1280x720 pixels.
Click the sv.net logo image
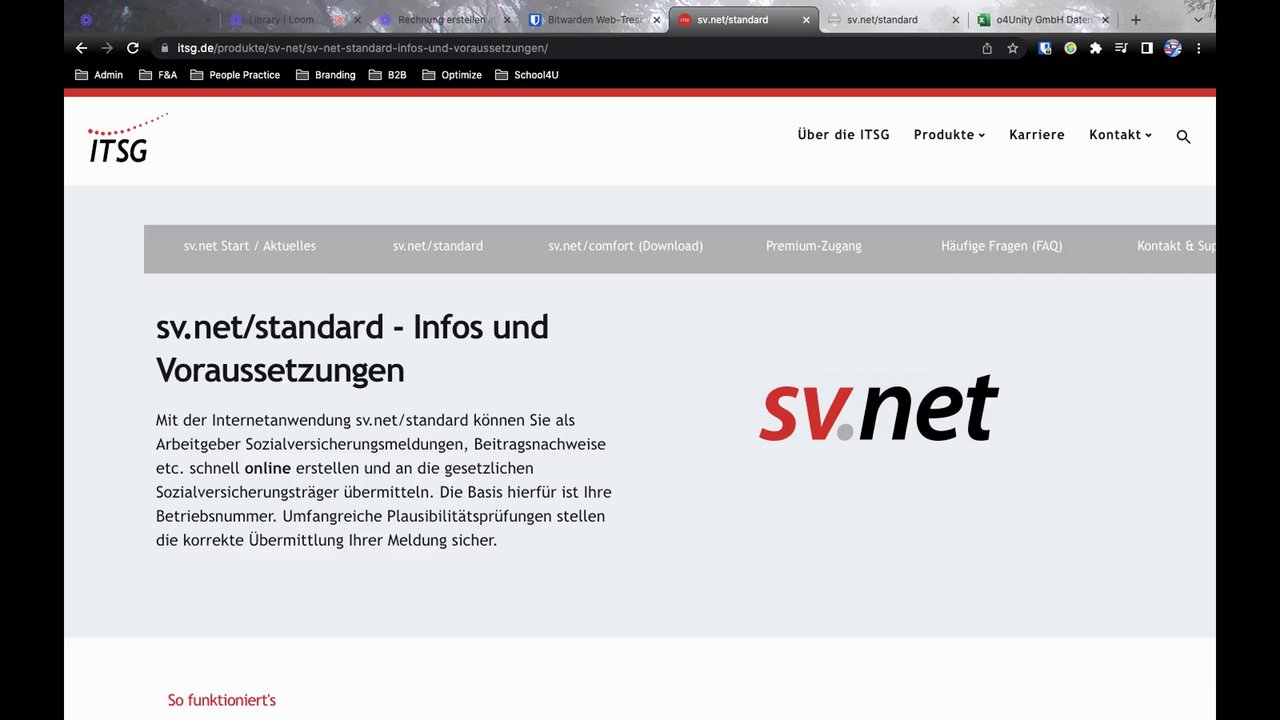(x=879, y=408)
